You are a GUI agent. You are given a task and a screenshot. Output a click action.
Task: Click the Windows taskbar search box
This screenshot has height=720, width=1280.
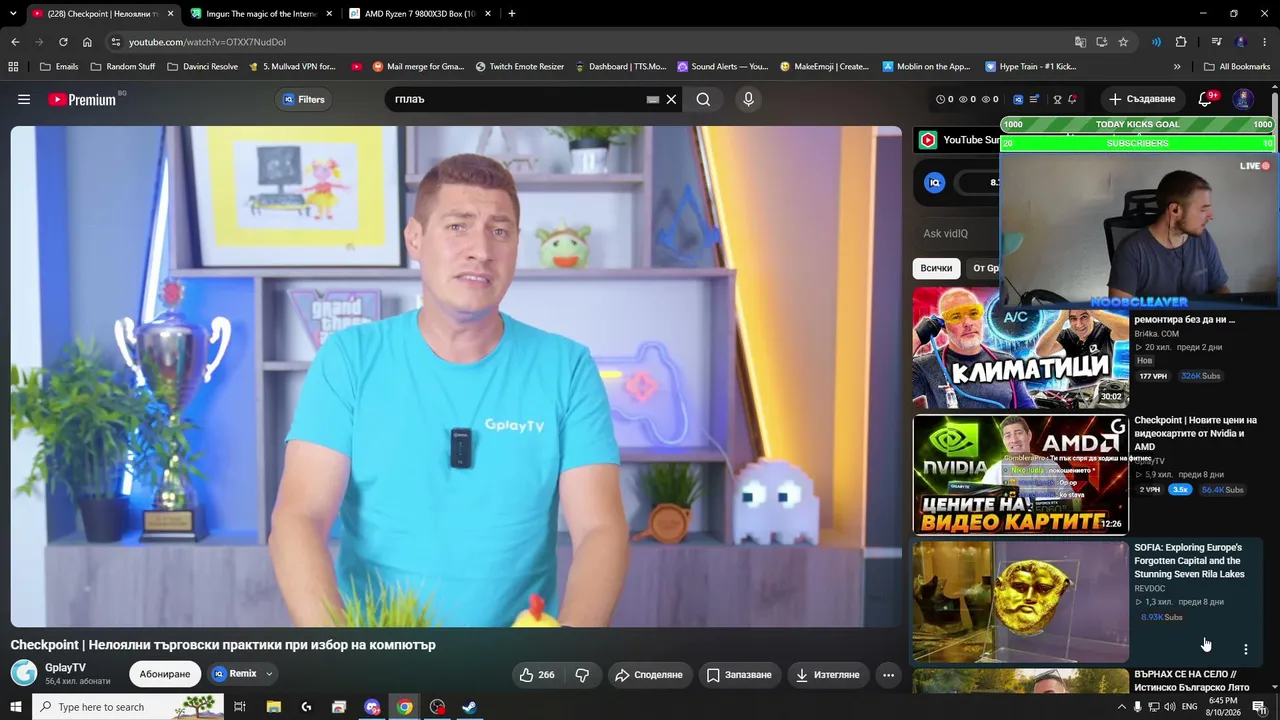(128, 707)
